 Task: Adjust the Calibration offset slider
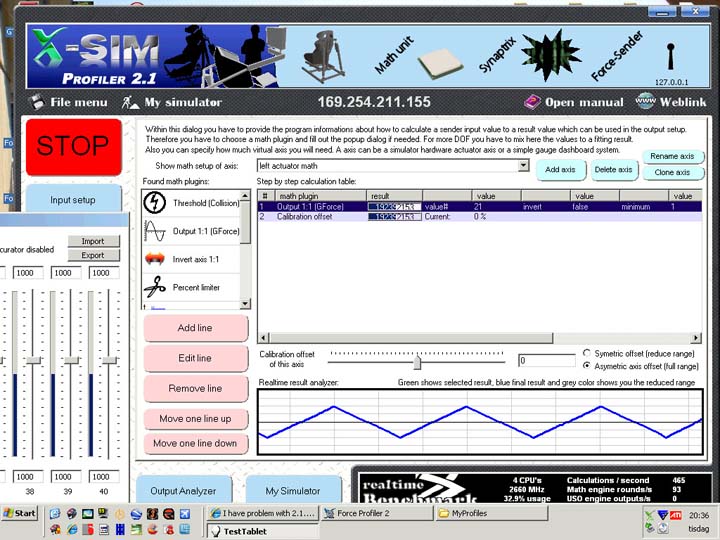pyautogui.click(x=417, y=361)
